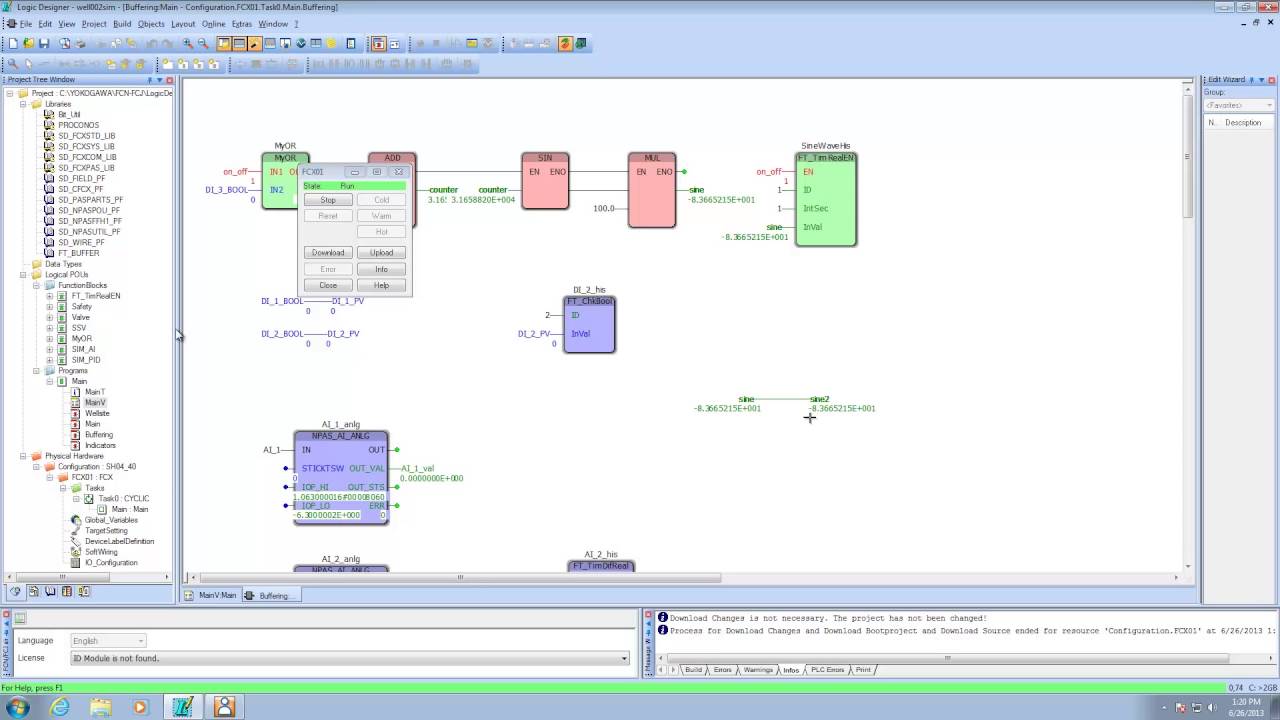This screenshot has width=1280, height=720.
Task: Click the Windows Start button
Action: tap(18, 707)
